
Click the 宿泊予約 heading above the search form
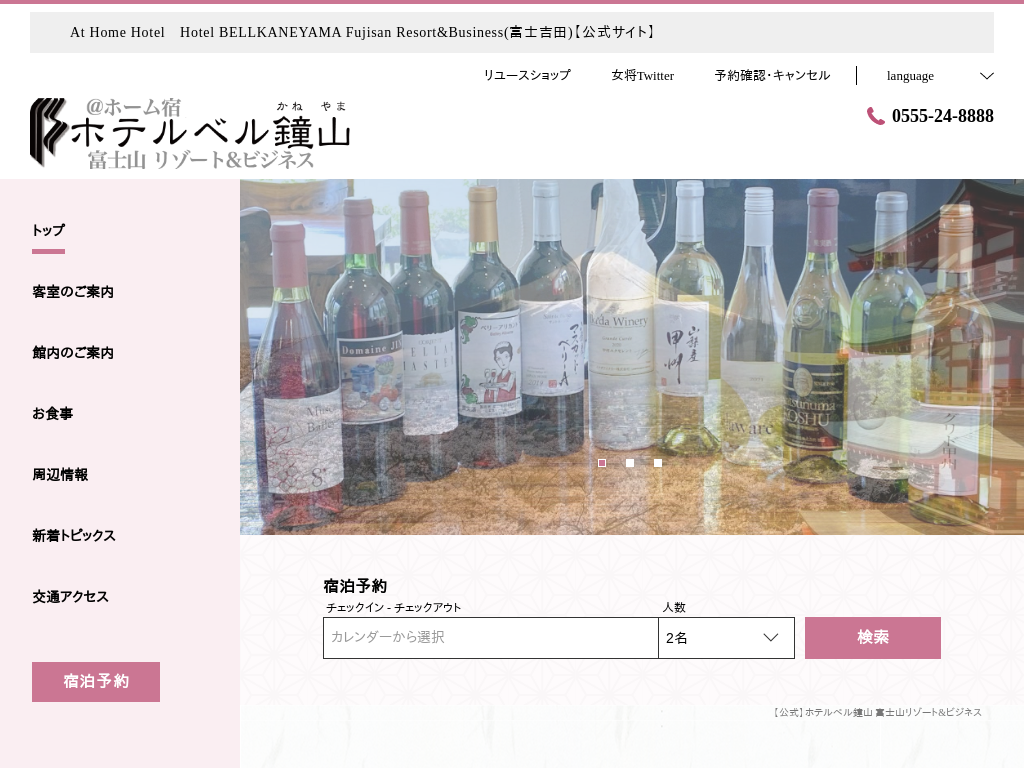tap(355, 586)
